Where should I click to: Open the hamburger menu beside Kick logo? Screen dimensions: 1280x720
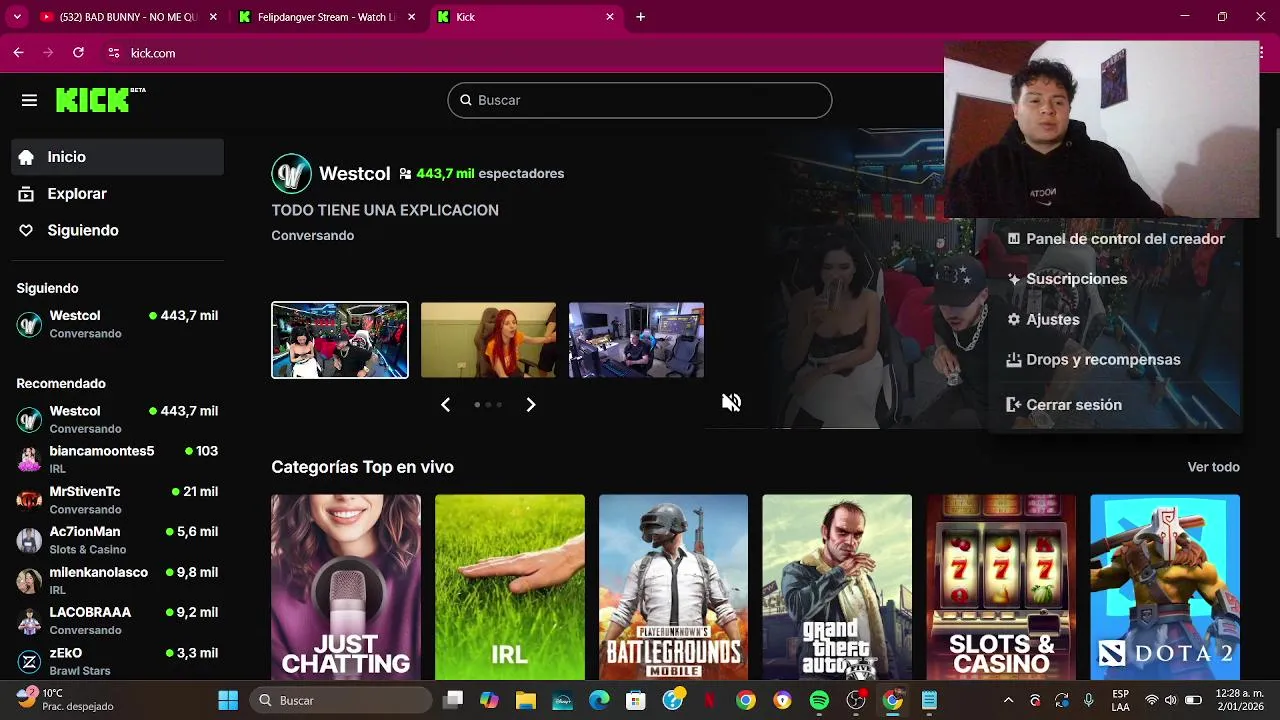click(x=29, y=100)
